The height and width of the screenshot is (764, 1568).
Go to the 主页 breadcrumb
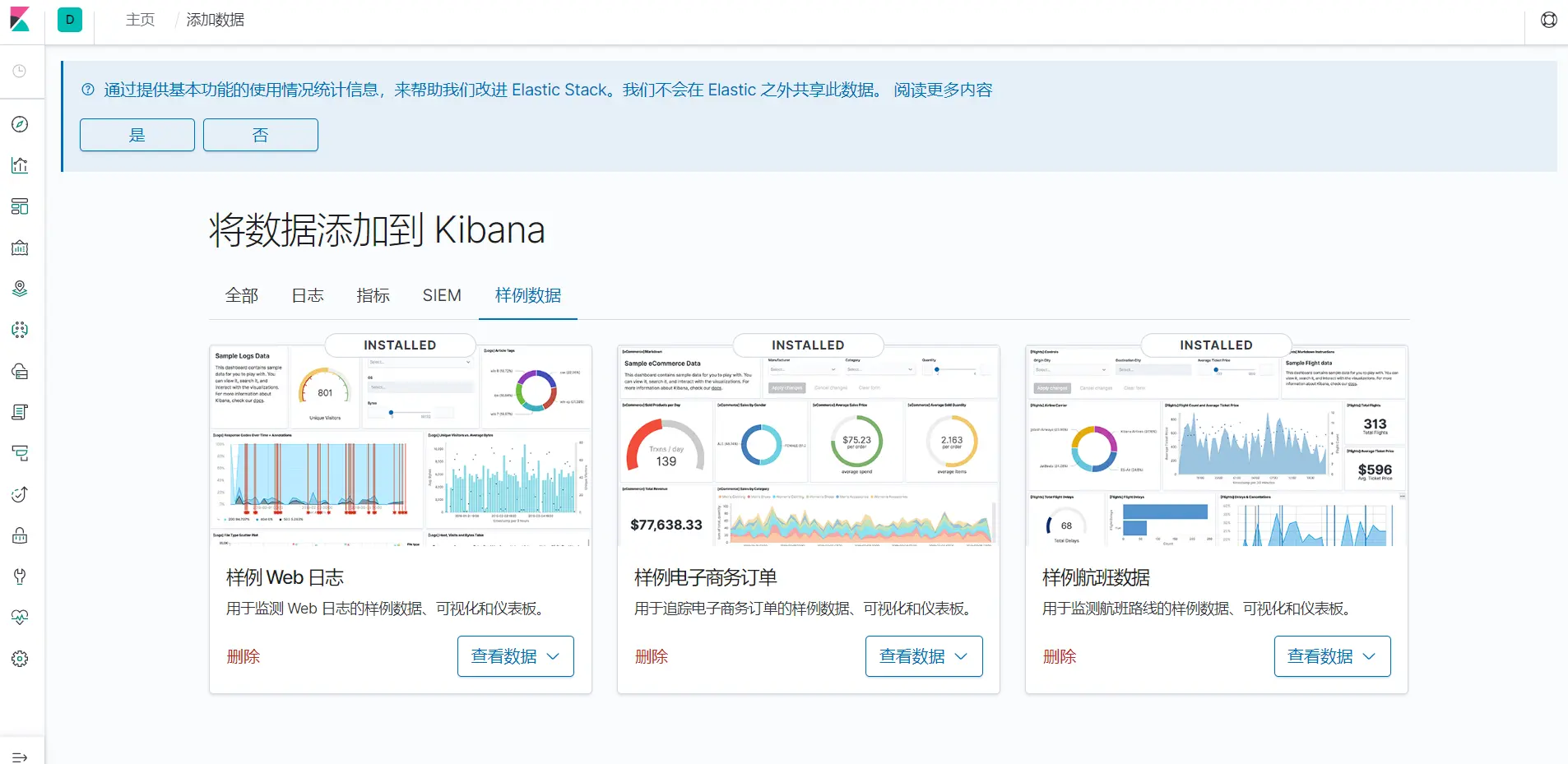pos(140,20)
